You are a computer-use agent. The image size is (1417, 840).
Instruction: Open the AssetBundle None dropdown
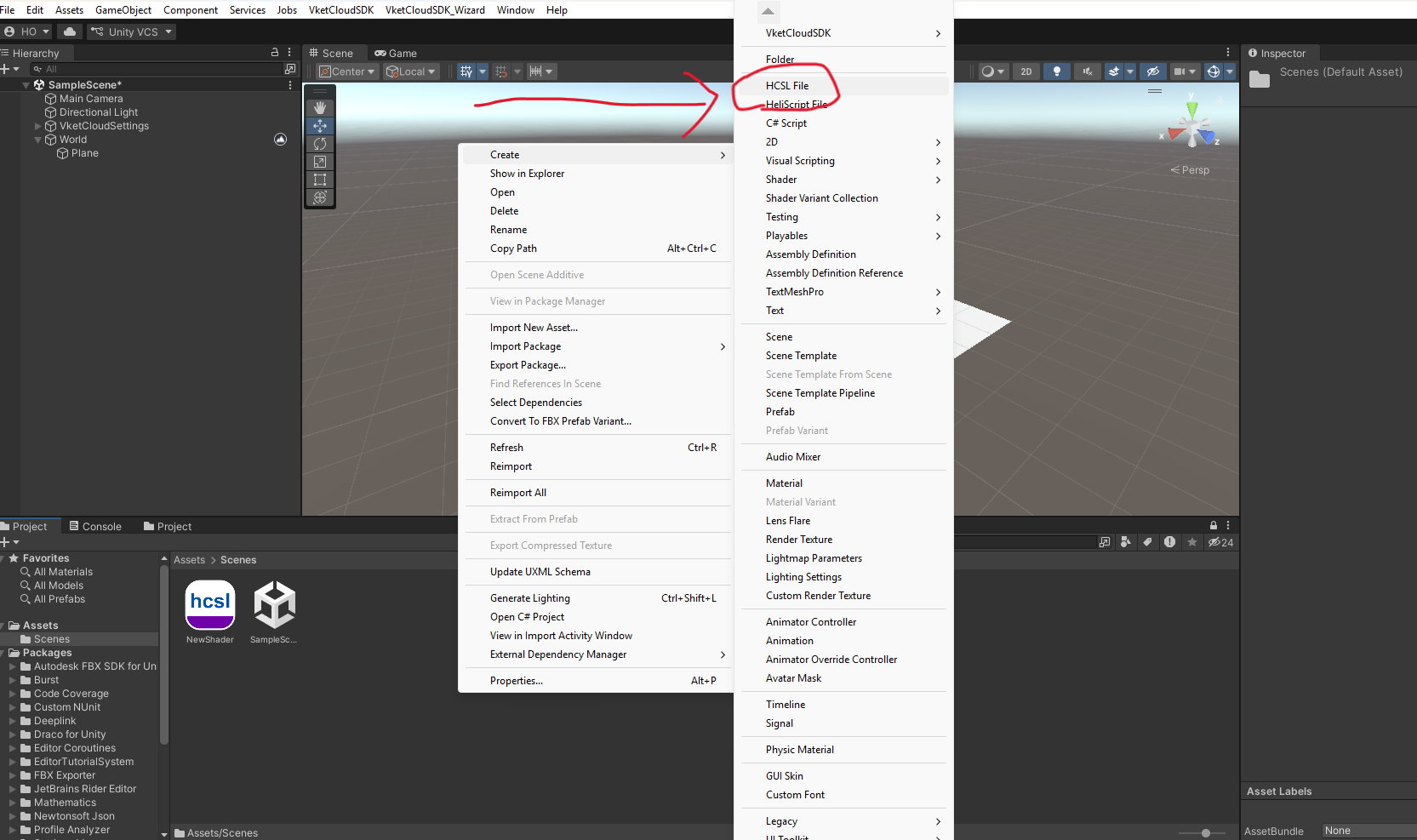1366,831
